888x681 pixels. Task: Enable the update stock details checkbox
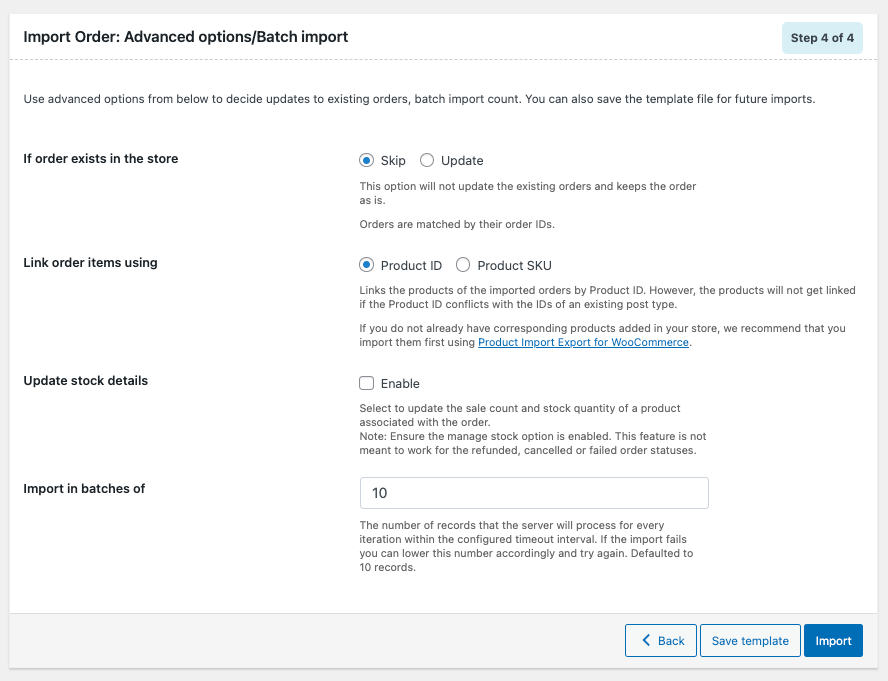367,383
